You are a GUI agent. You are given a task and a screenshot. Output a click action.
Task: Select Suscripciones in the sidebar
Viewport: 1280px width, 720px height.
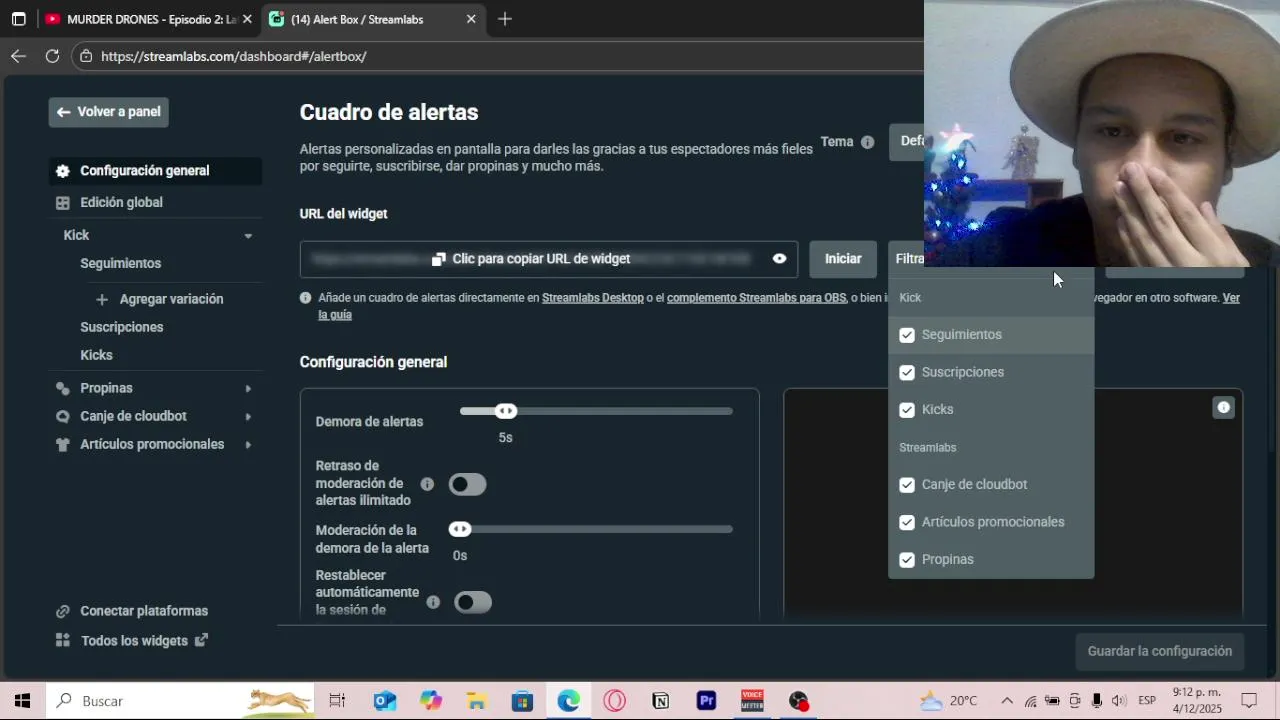click(x=122, y=327)
